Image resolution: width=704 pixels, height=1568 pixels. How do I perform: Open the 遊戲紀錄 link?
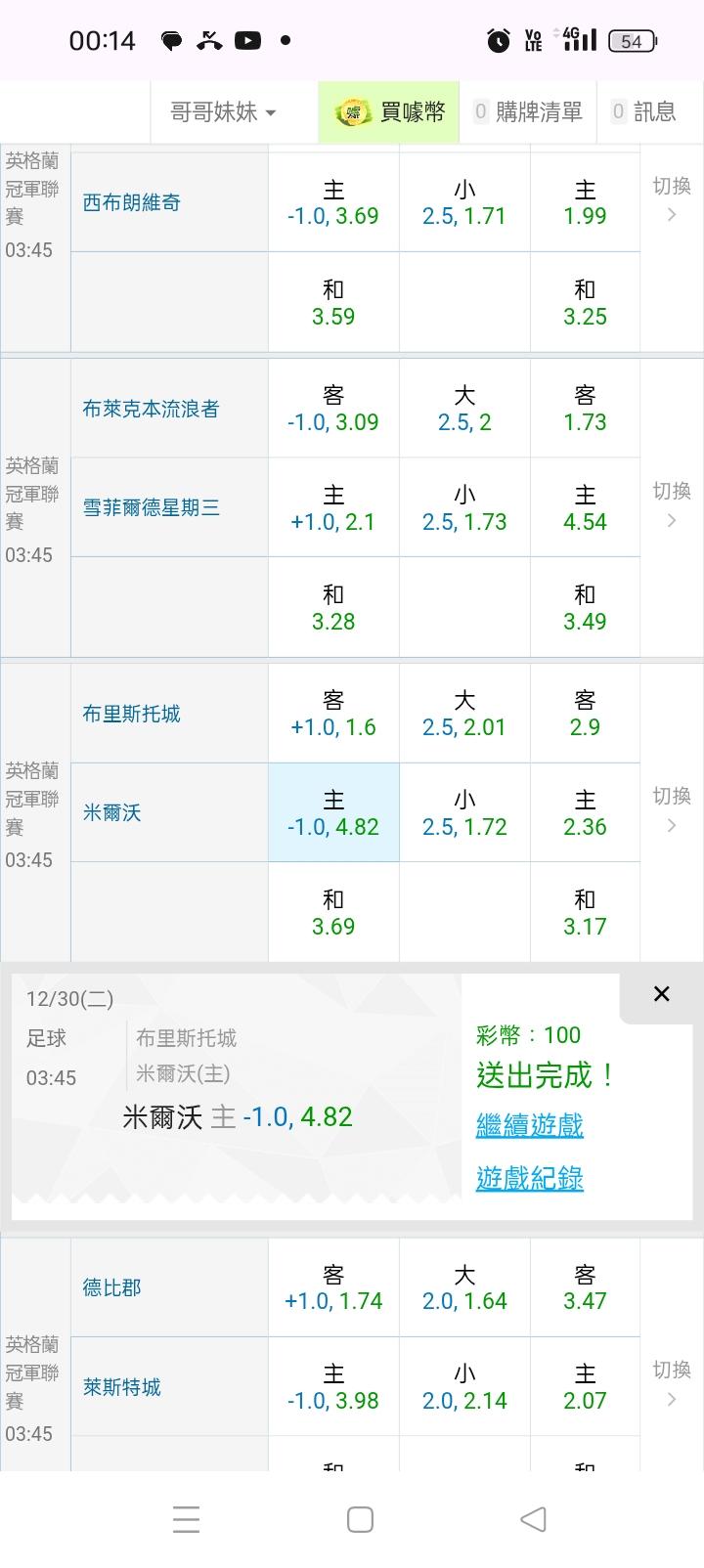529,1178
